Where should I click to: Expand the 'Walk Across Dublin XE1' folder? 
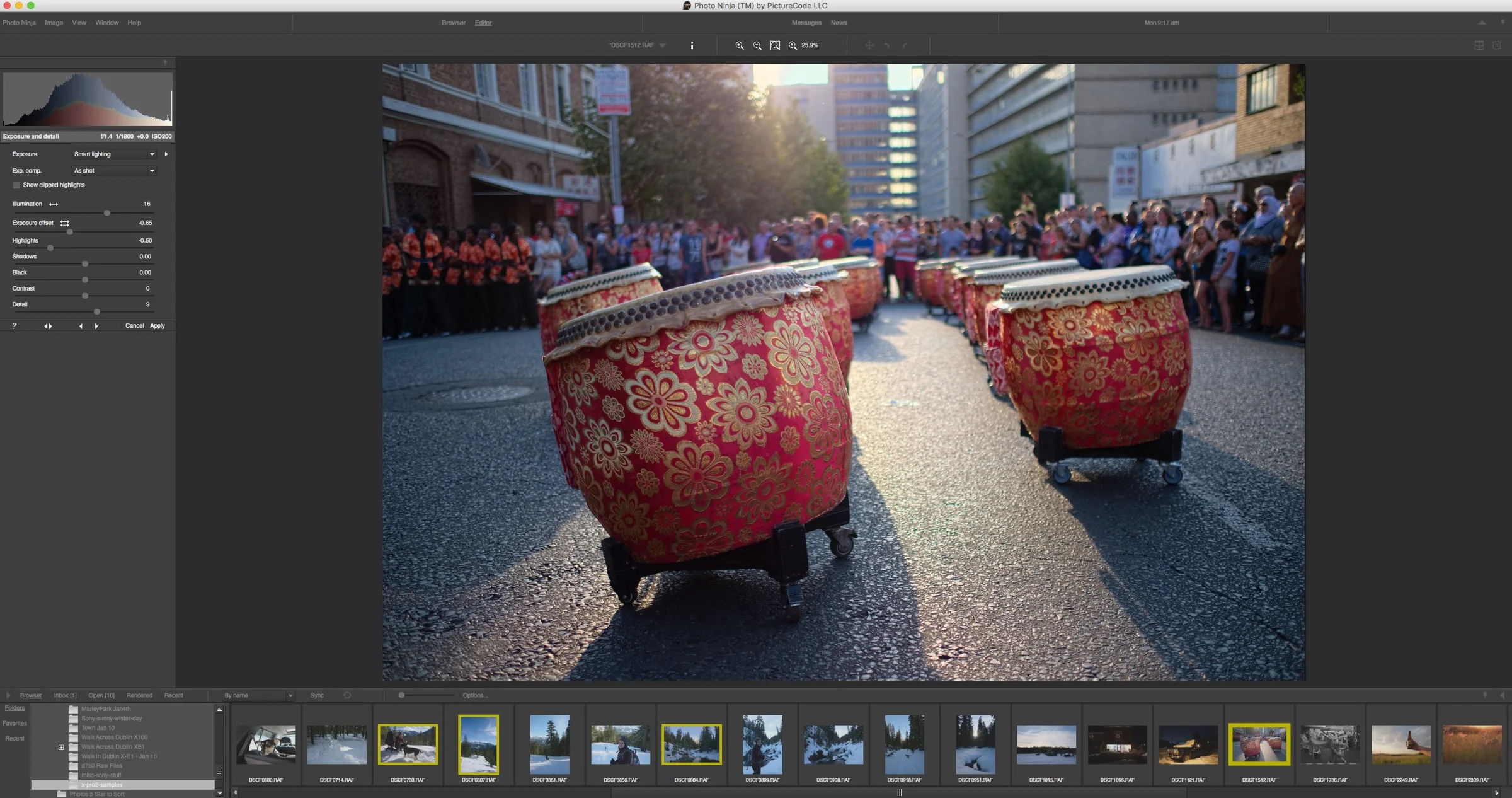tap(61, 747)
